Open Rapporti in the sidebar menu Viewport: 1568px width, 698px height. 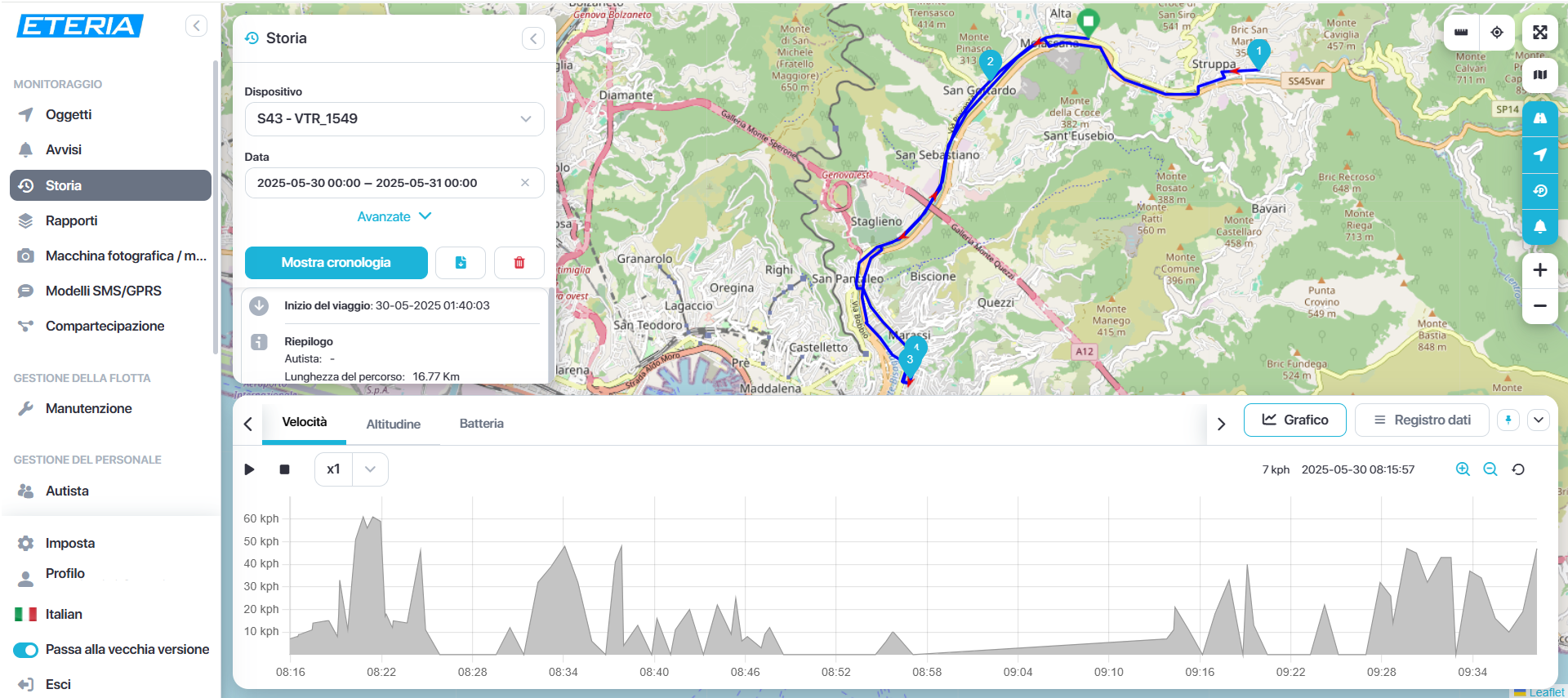tap(71, 221)
